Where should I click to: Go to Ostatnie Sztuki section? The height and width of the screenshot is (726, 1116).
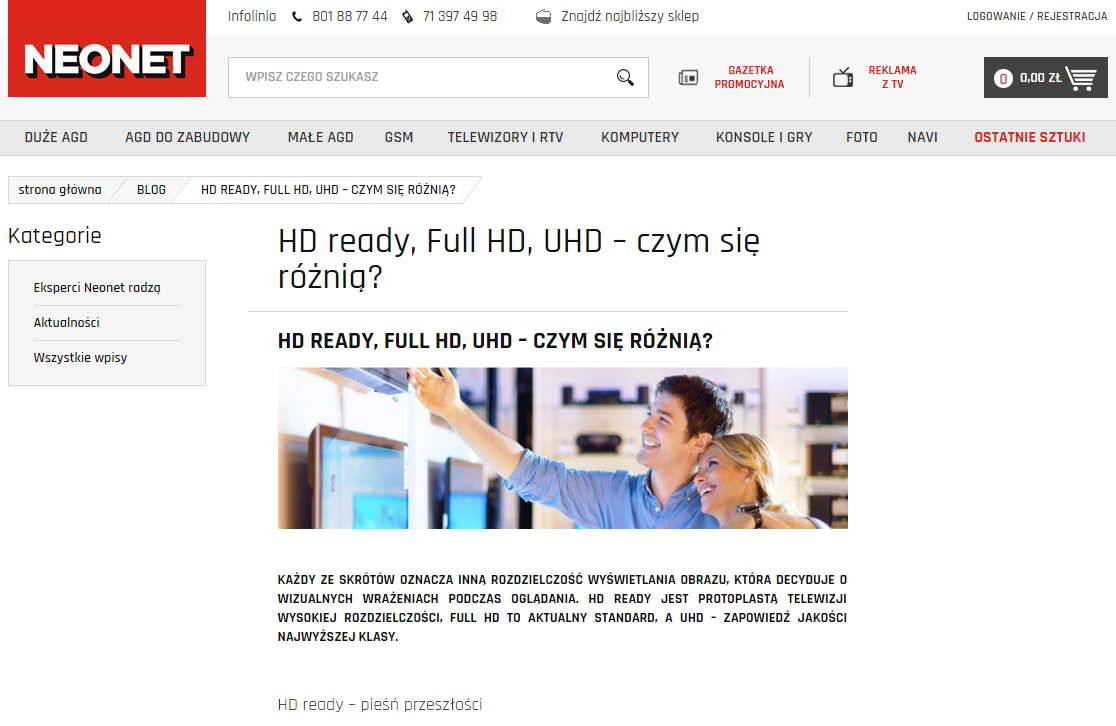[x=1029, y=137]
